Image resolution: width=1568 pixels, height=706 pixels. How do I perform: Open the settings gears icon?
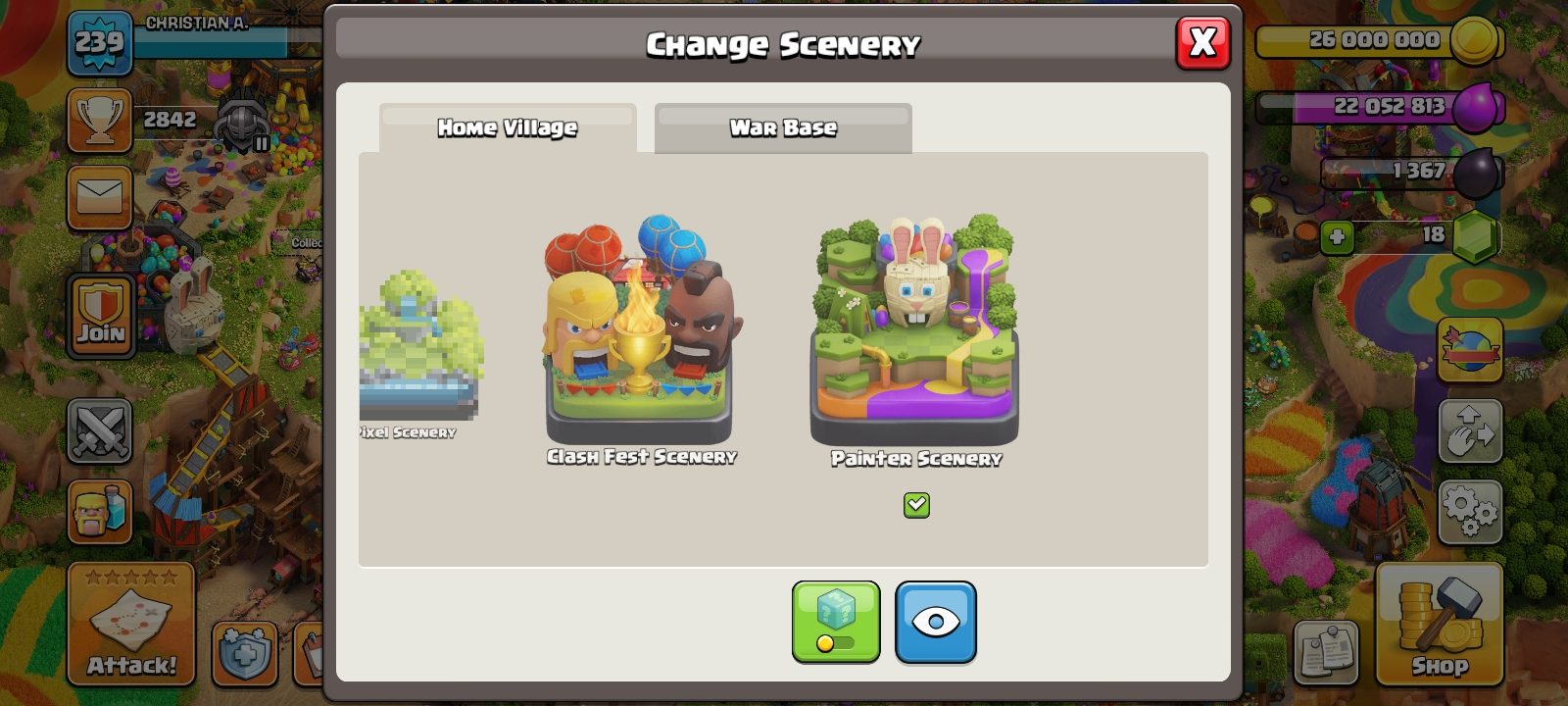[x=1470, y=512]
